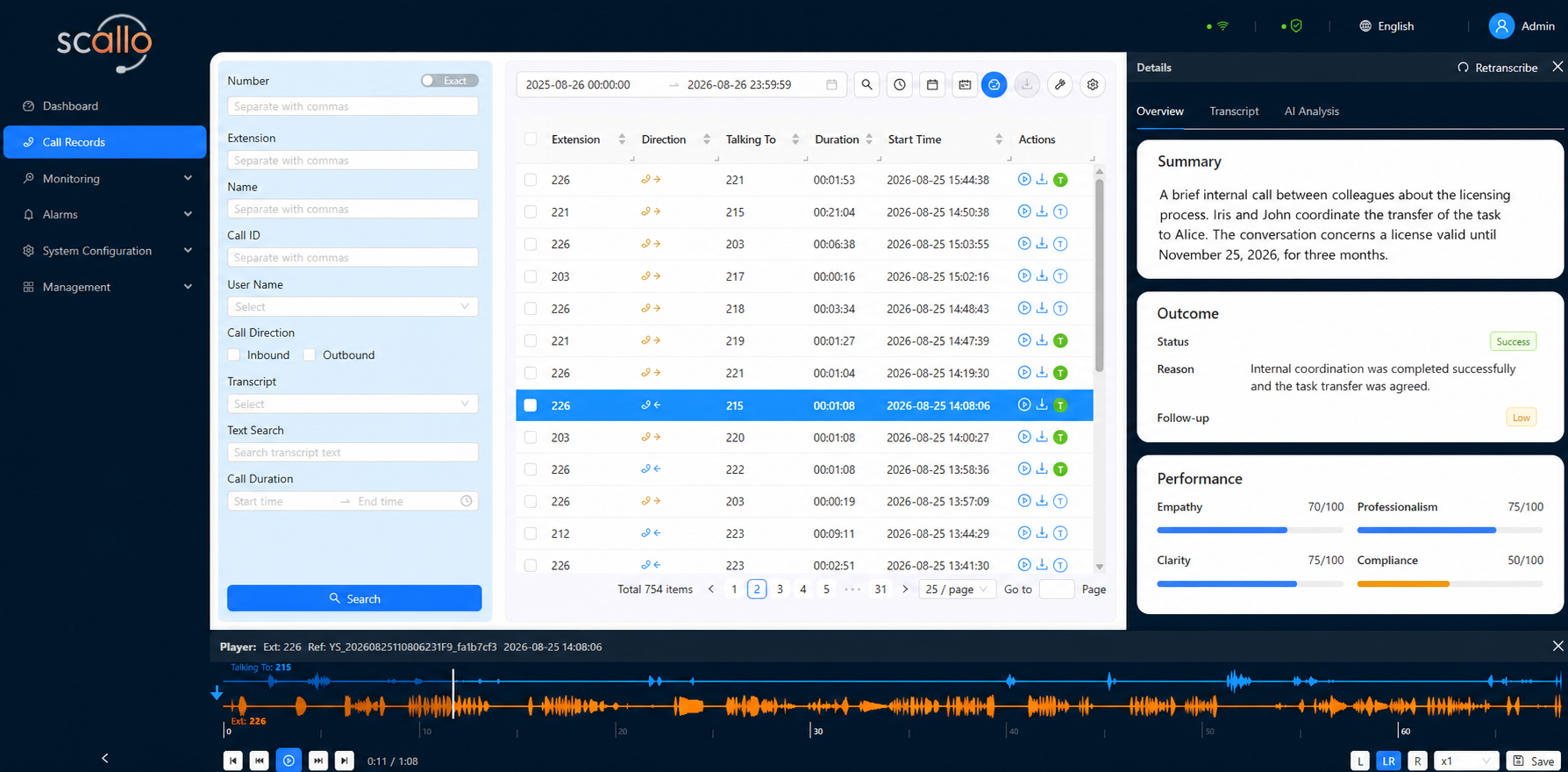
Task: Expand the Alarms sidebar menu
Action: [105, 214]
